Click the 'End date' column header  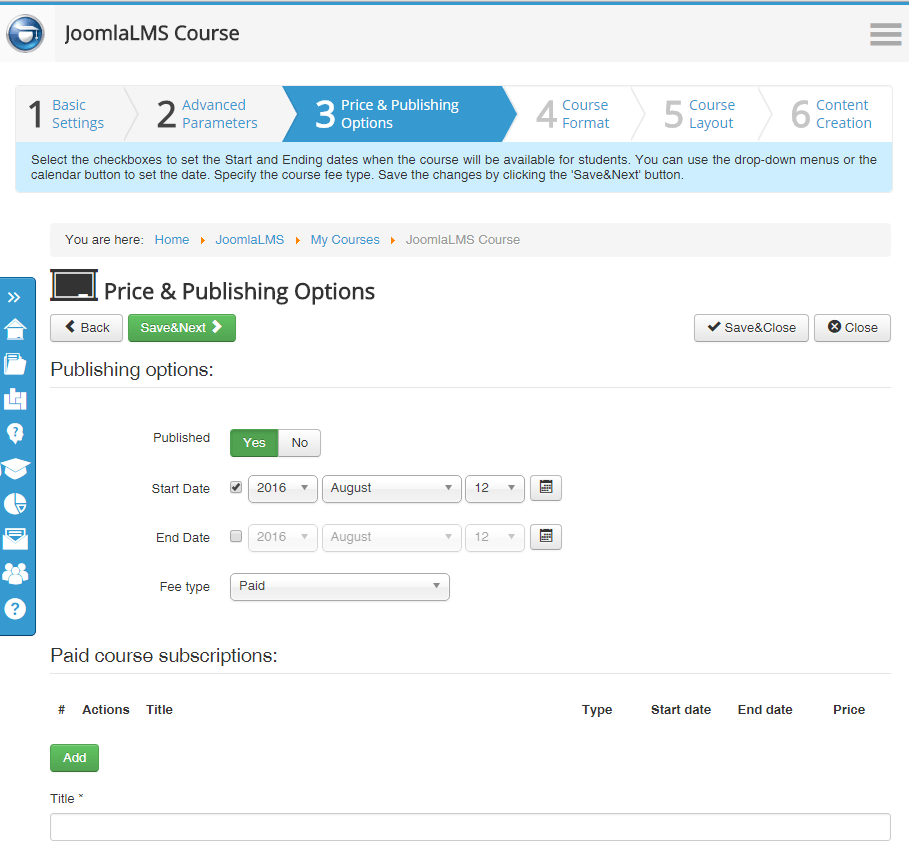coord(765,710)
